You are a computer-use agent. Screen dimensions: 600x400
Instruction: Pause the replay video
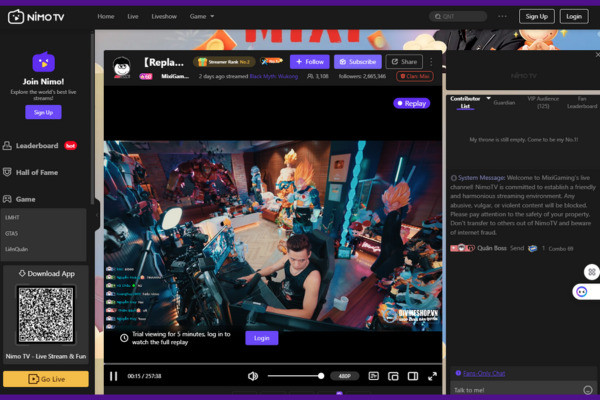(x=114, y=376)
